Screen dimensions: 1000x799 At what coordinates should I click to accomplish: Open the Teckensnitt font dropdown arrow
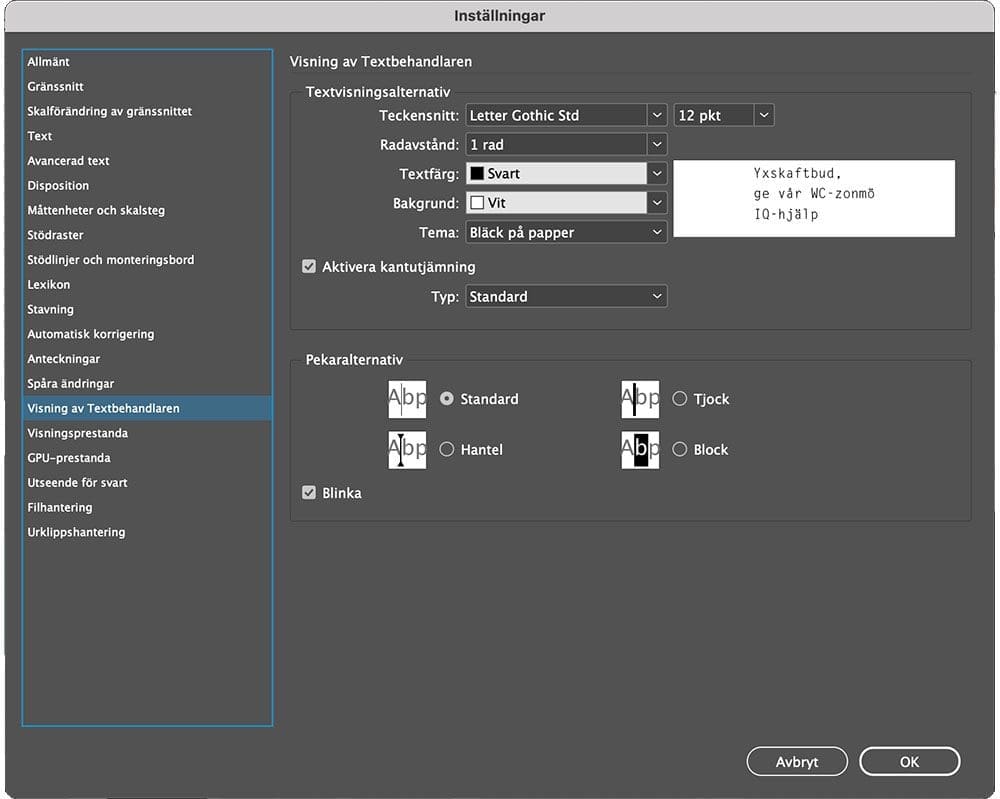[x=657, y=115]
